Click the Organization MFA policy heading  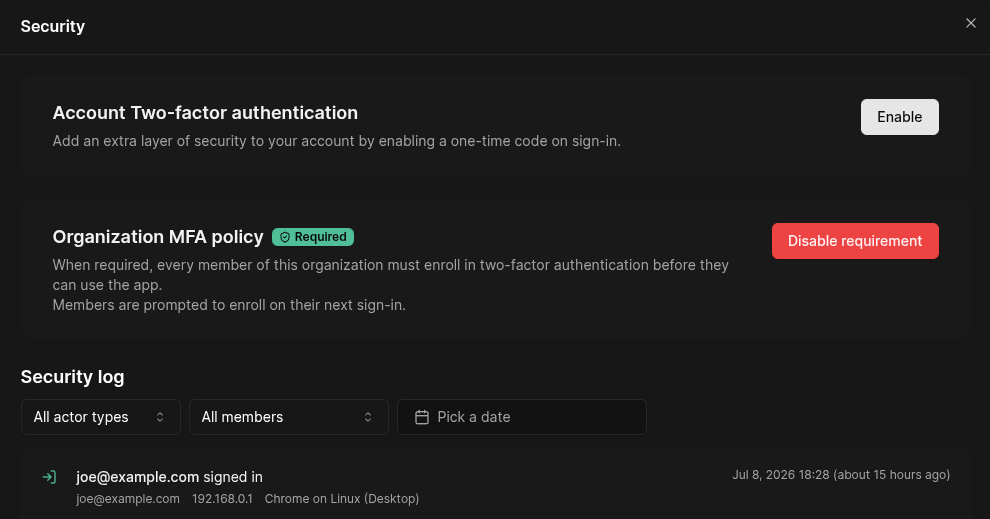[158, 237]
